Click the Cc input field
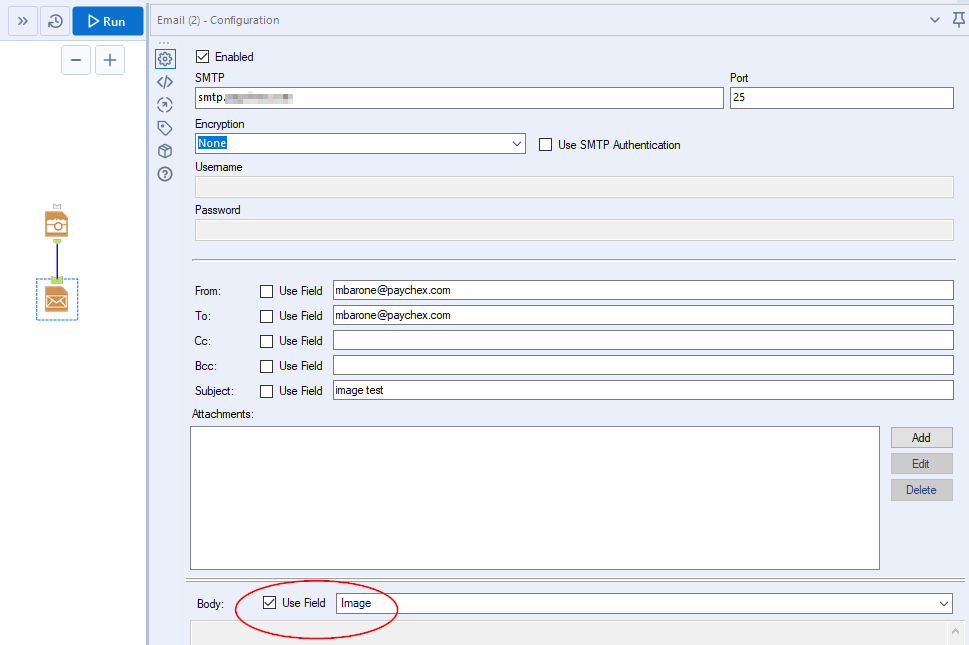Screen dimensions: 969x645 point(643,340)
